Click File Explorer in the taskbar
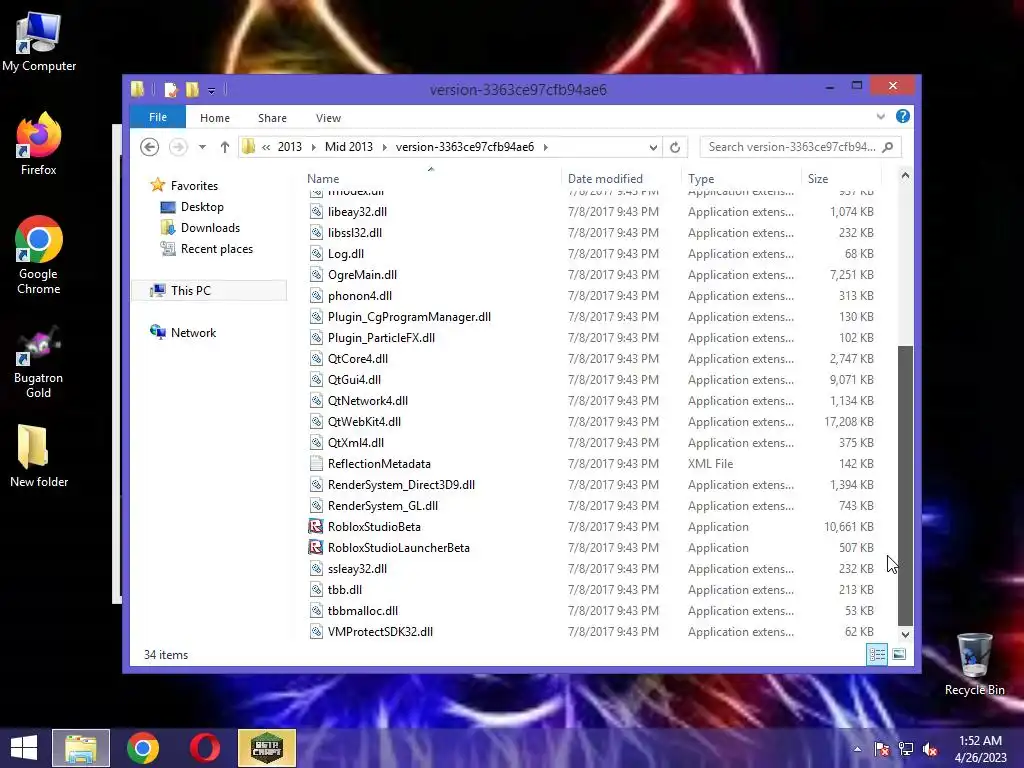 click(81, 748)
